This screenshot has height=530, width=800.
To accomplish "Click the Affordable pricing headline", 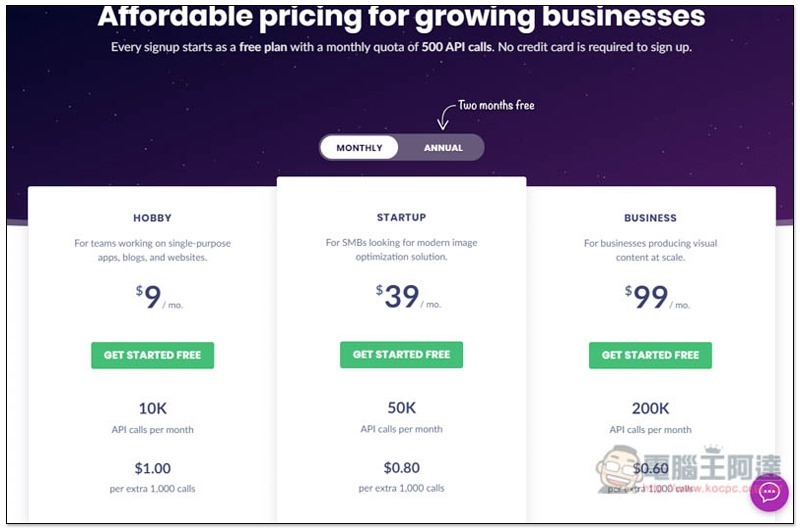I will click(x=402, y=16).
